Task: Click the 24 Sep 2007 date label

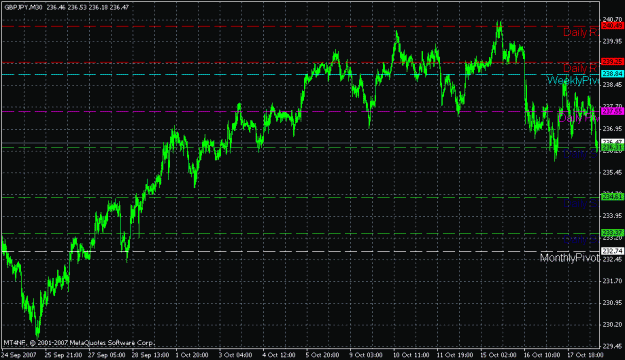Action: (x=19, y=355)
